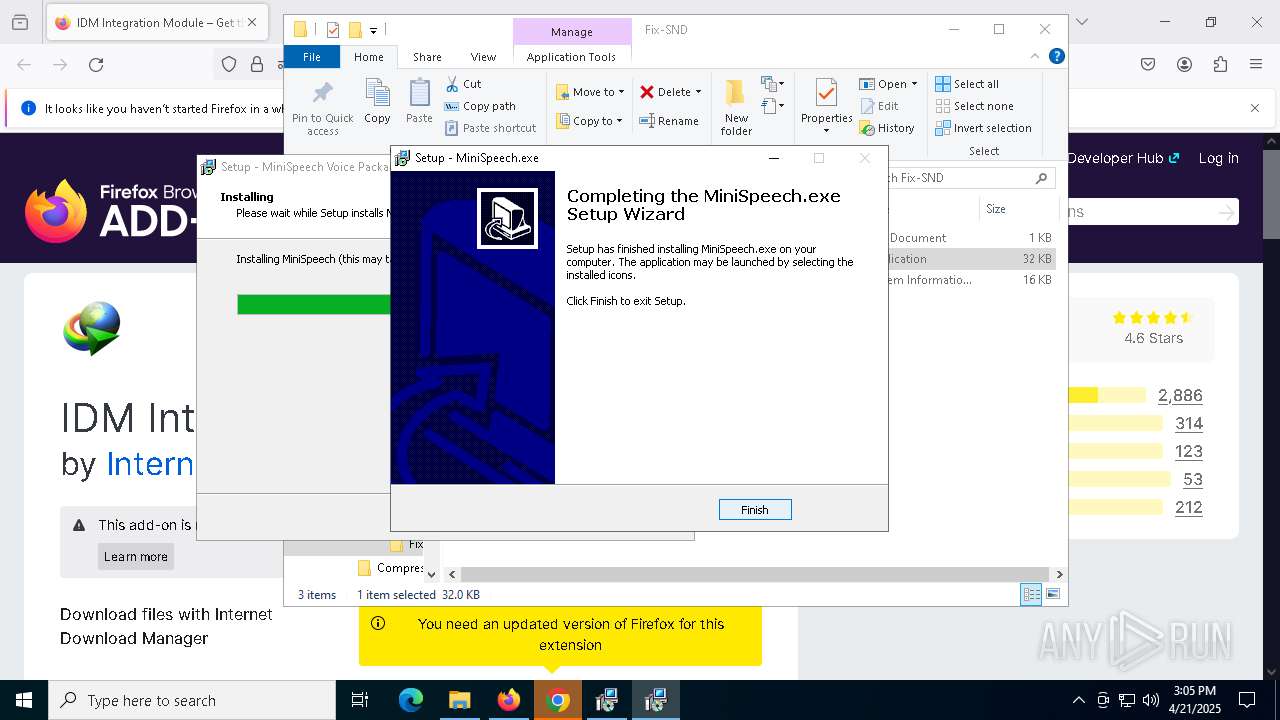
Task: Click taskbar search box
Action: click(192, 700)
